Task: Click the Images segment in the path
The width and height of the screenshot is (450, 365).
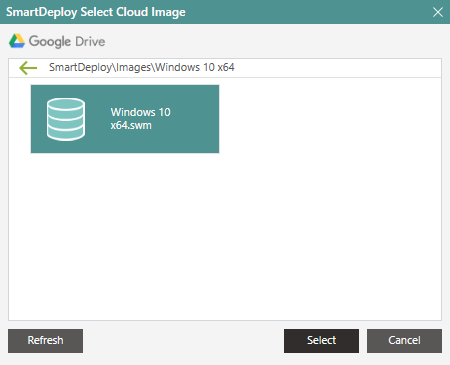Action: tap(134, 67)
